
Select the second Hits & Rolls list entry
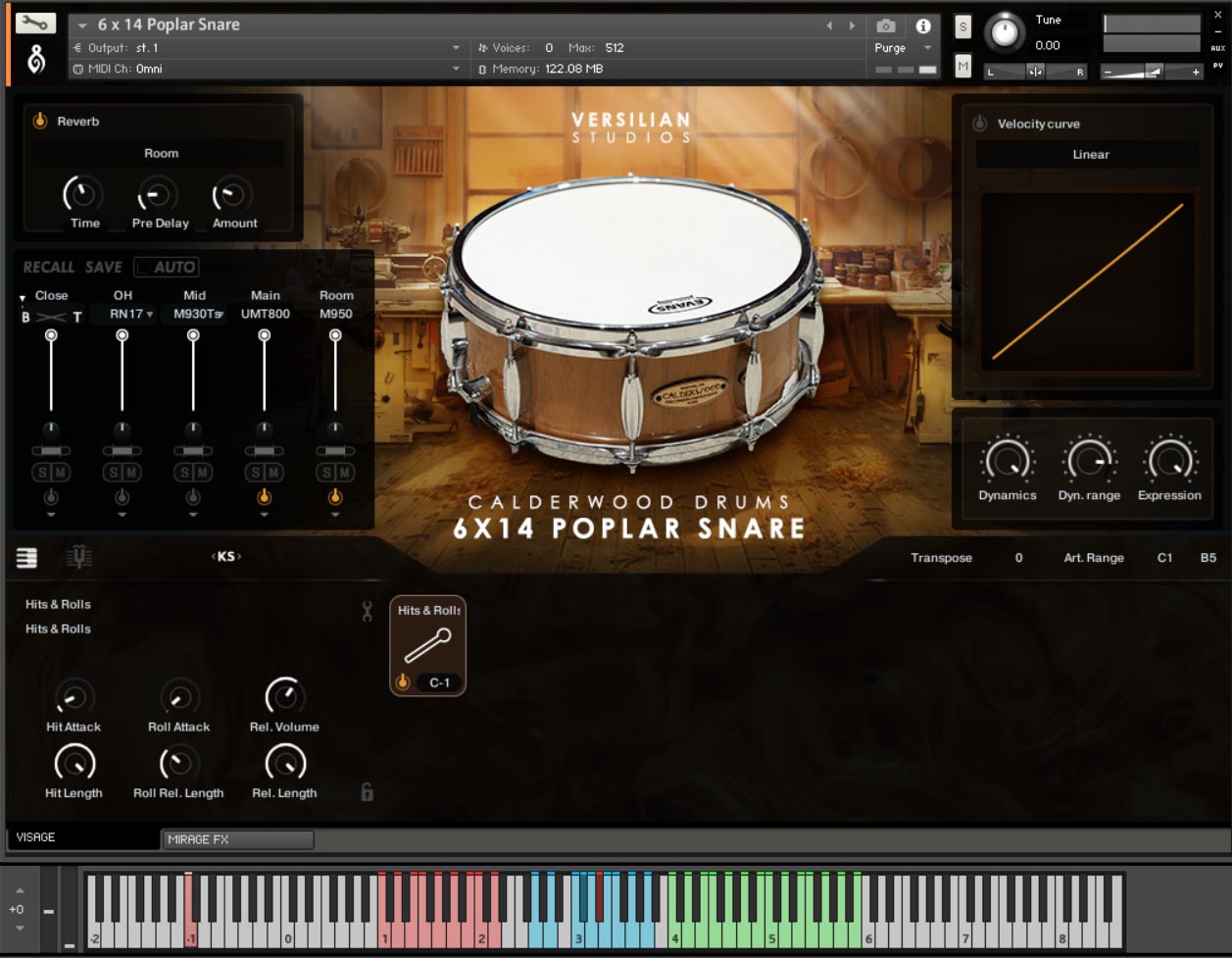(x=58, y=629)
